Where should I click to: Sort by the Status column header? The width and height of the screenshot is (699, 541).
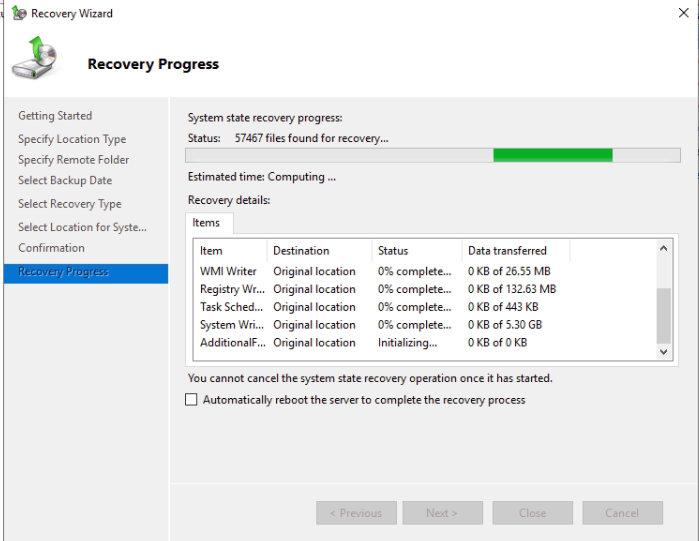pyautogui.click(x=393, y=251)
